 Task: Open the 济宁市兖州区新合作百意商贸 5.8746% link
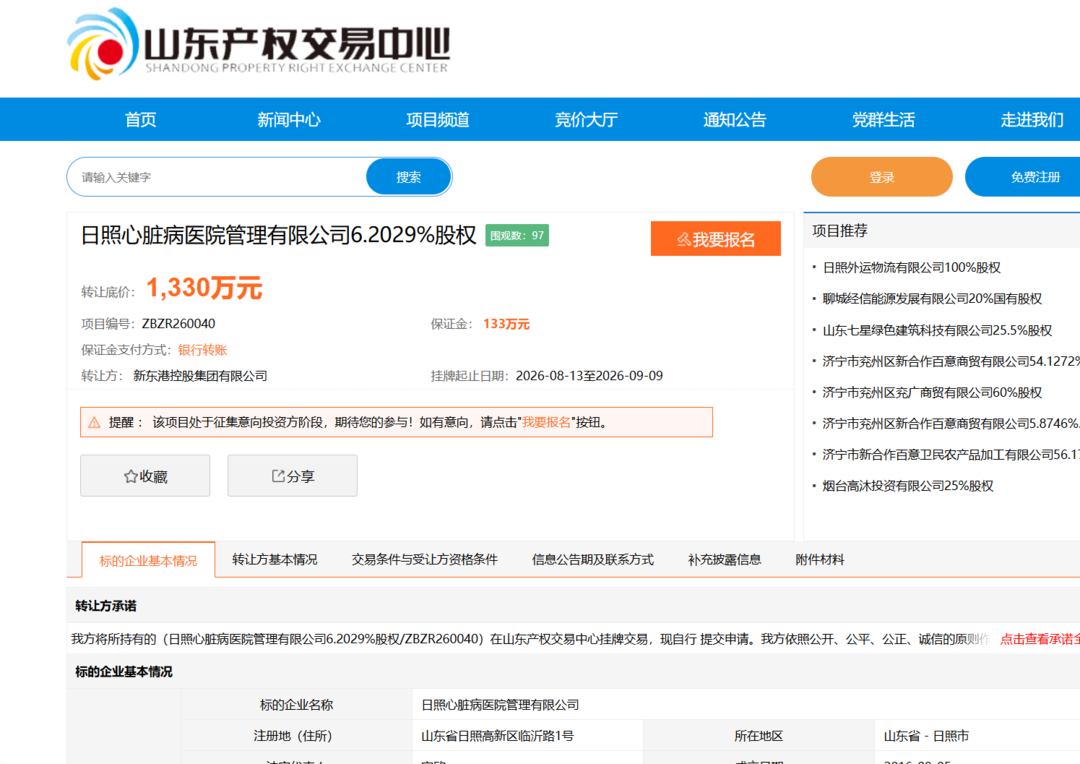pos(951,423)
